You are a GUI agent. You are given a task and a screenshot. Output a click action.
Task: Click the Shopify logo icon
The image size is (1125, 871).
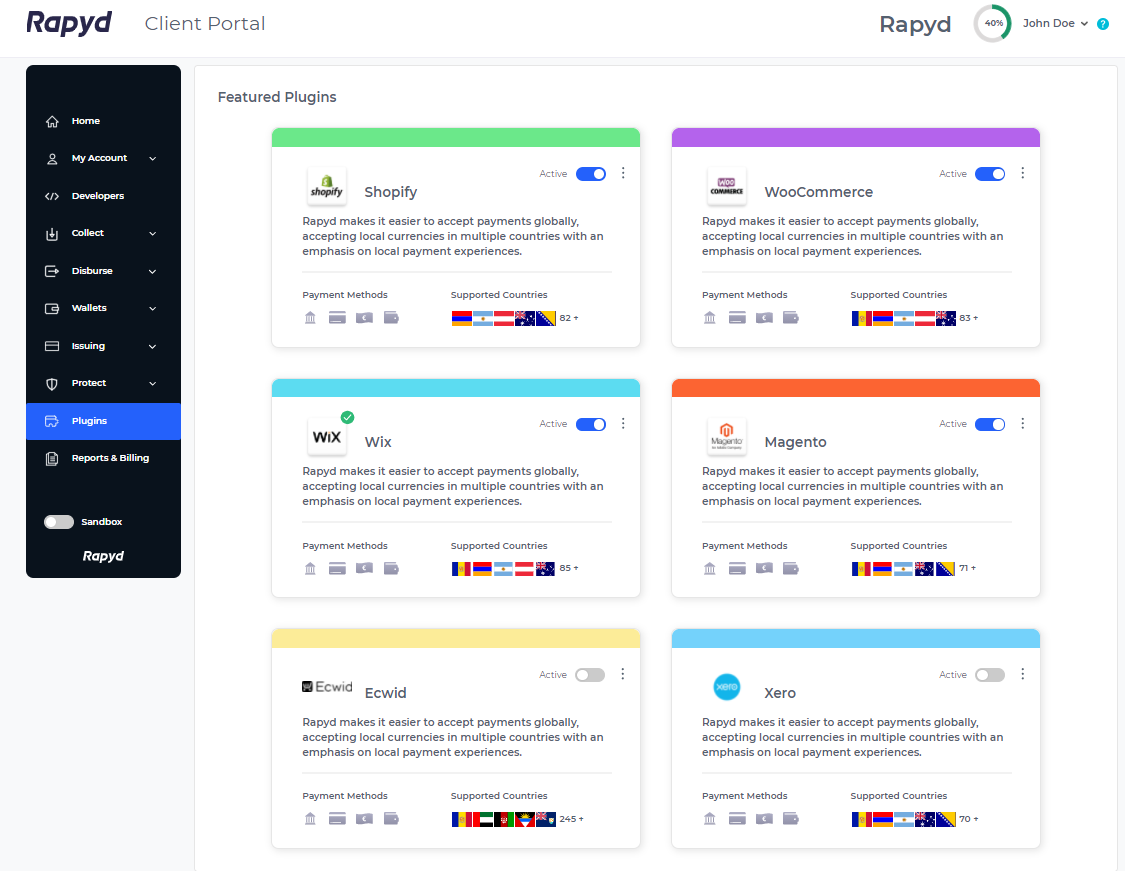326,187
